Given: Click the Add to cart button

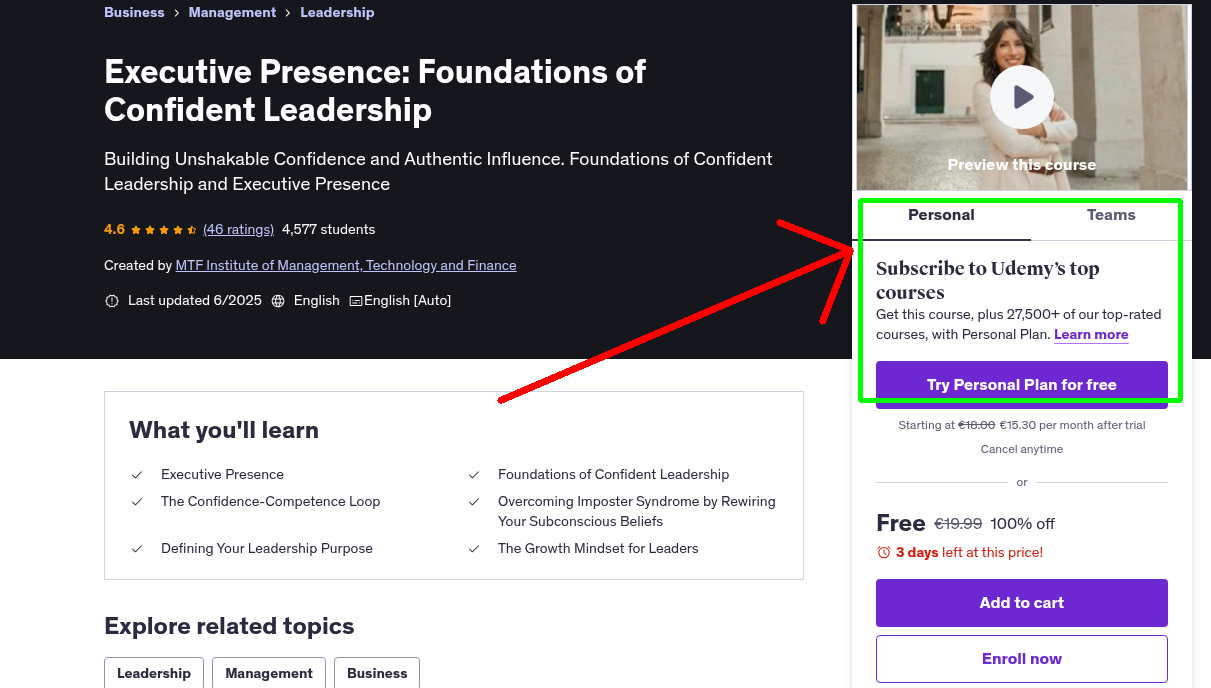Looking at the screenshot, I should coord(1022,603).
